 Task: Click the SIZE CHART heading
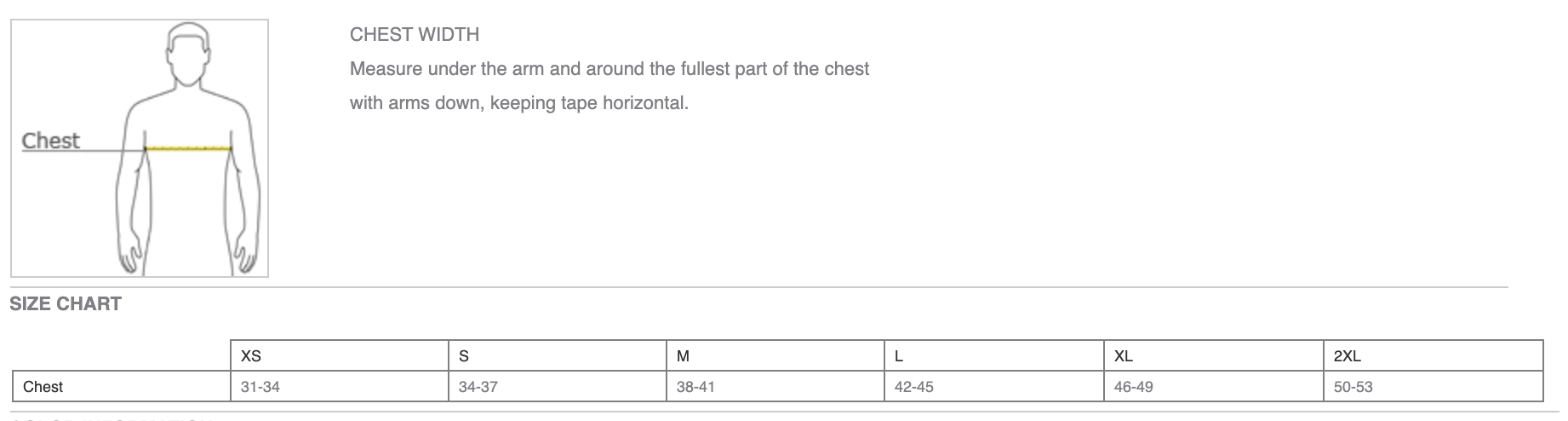[x=66, y=304]
